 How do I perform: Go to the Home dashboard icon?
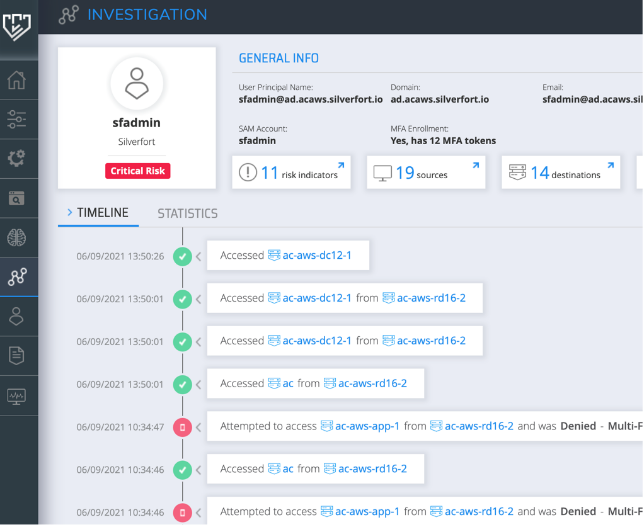17,81
